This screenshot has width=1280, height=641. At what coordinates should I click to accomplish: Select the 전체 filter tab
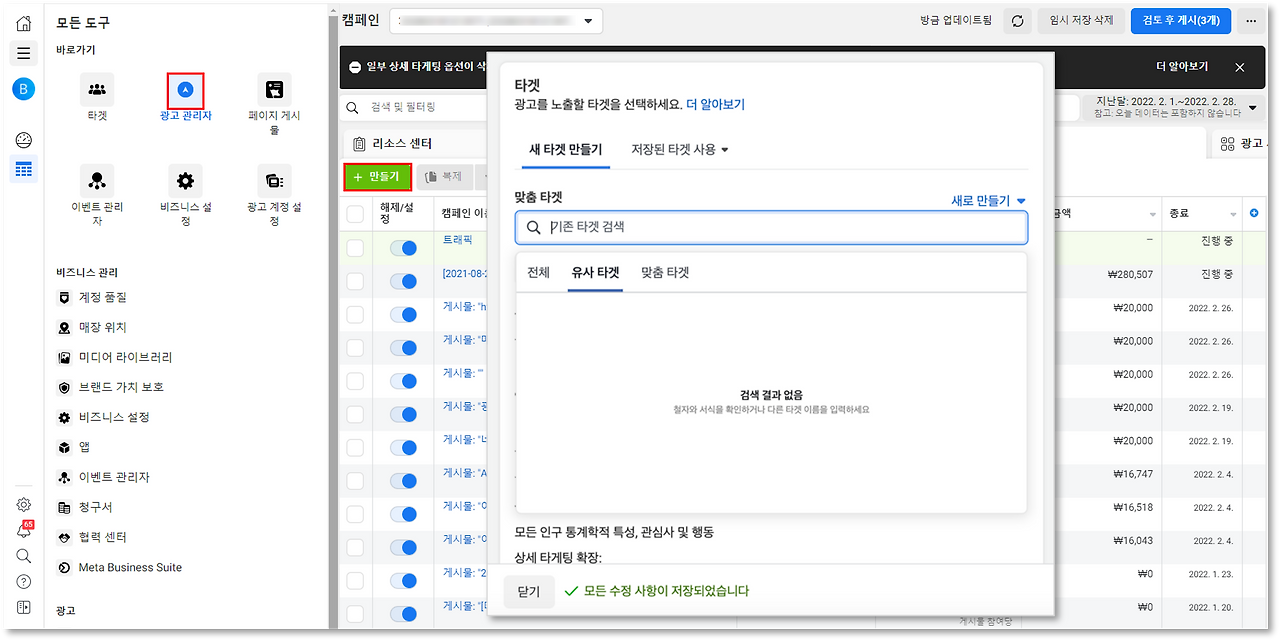coord(538,272)
